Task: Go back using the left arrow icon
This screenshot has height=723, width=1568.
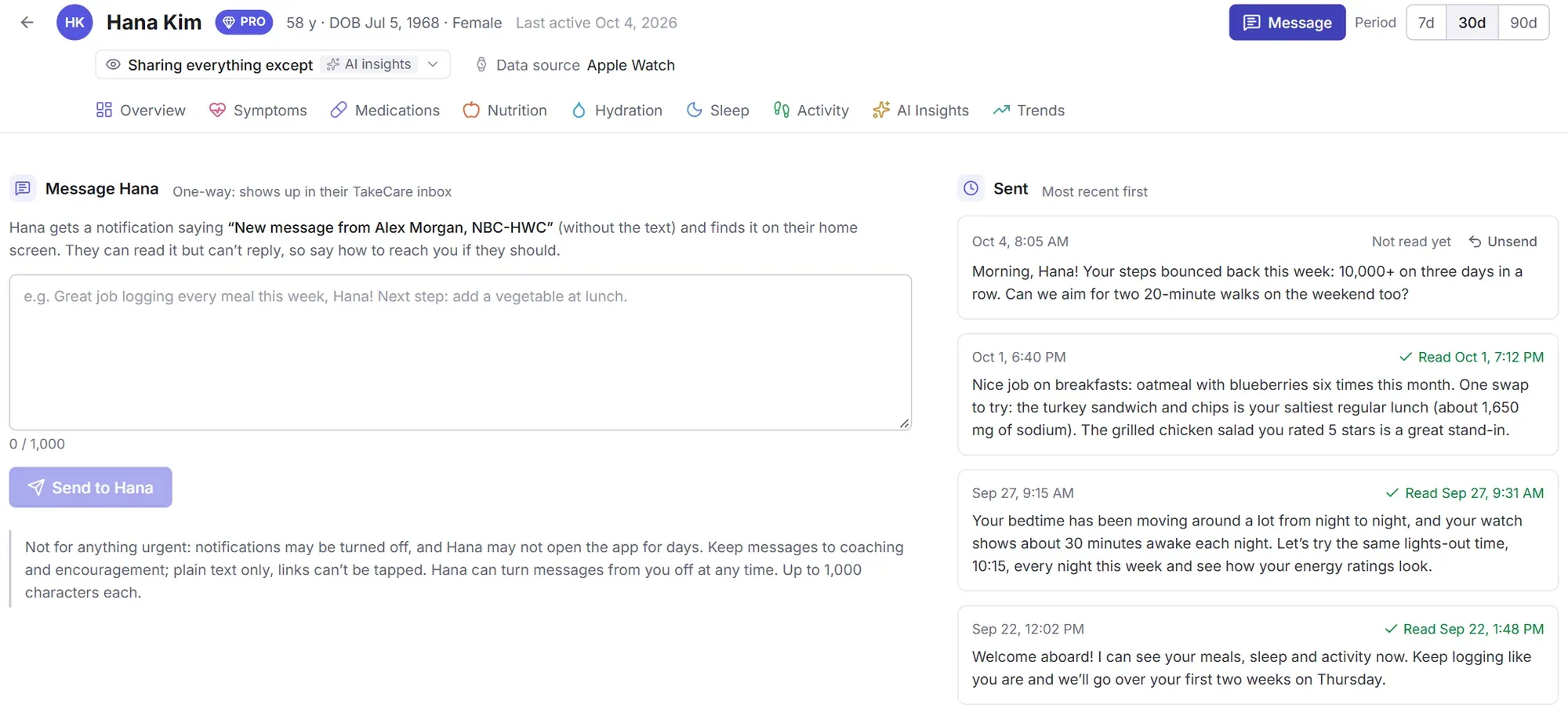Action: [x=27, y=23]
